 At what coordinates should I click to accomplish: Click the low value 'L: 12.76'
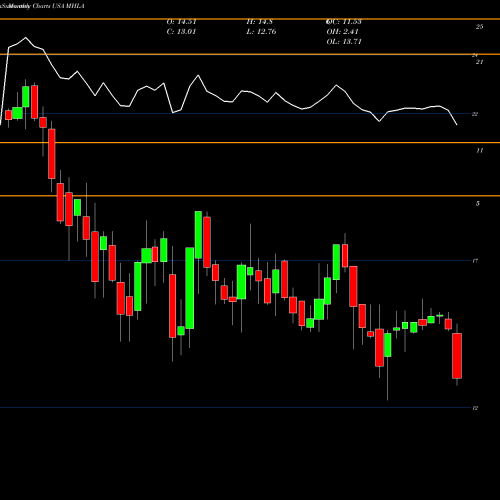261,32
